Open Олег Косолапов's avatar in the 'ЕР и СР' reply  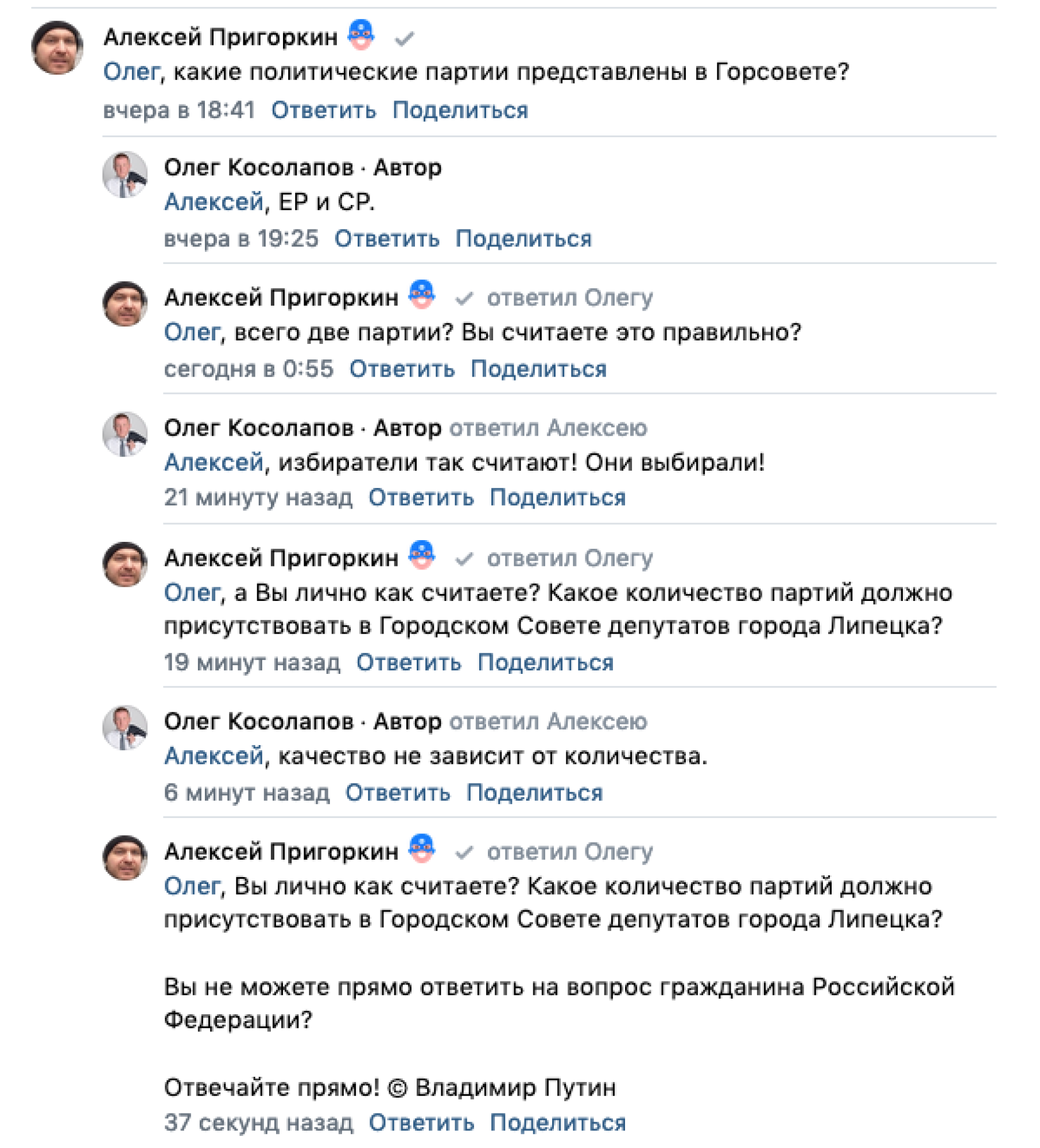coord(125,174)
